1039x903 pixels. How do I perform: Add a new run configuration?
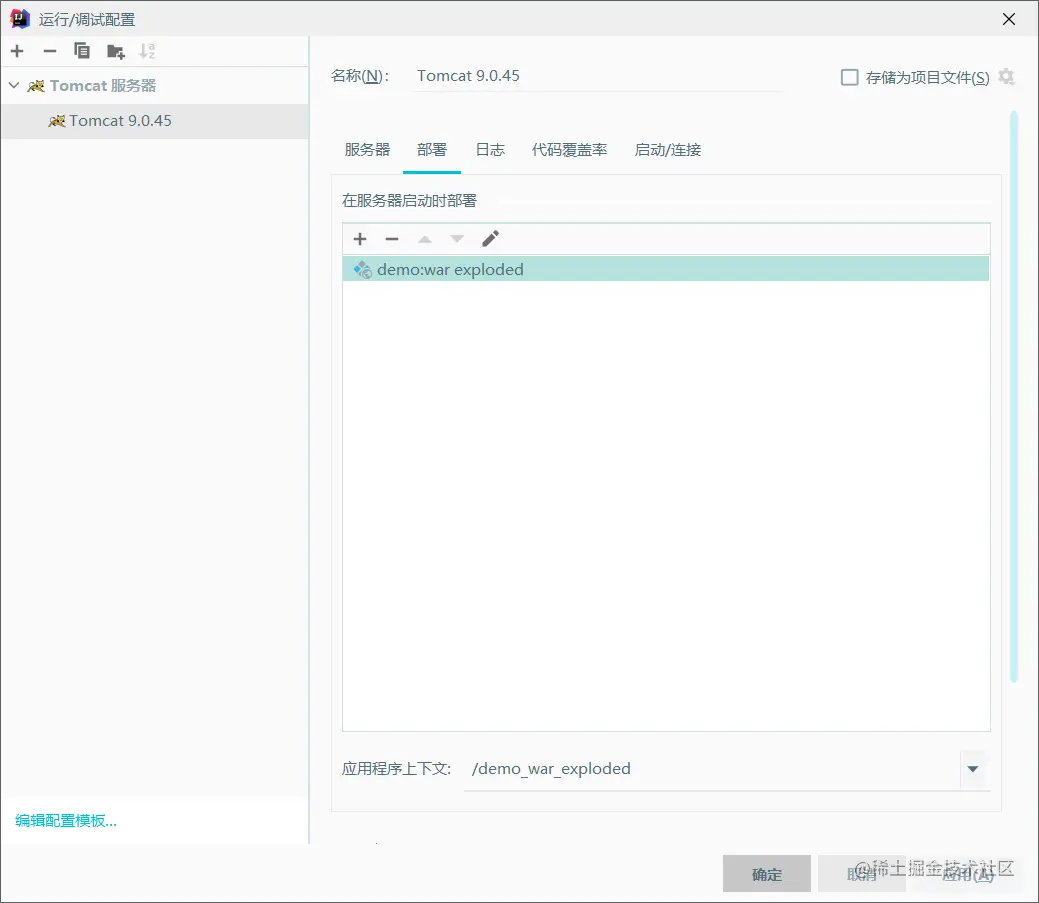tap(17, 51)
